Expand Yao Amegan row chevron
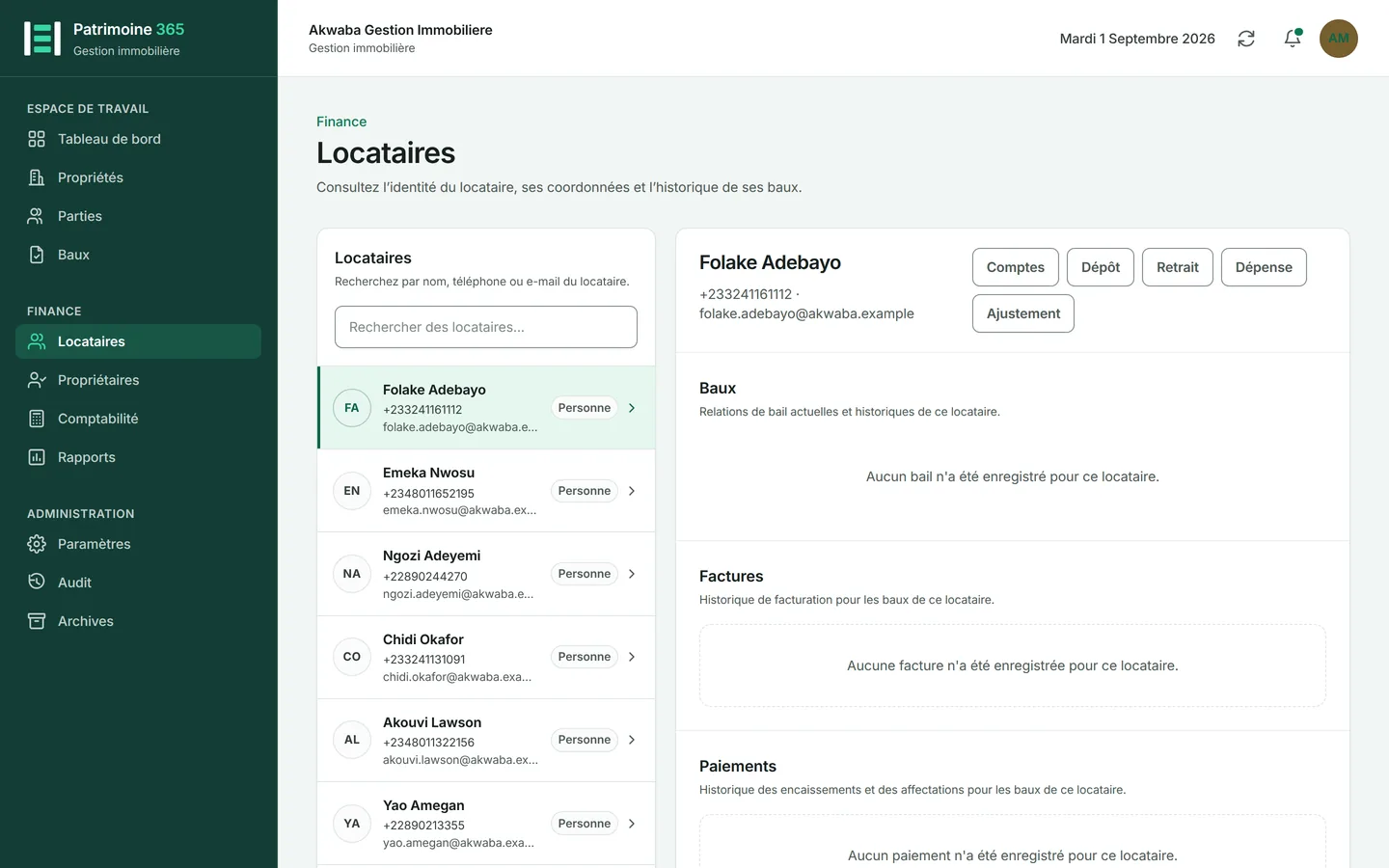This screenshot has height=868, width=1389. [632, 824]
